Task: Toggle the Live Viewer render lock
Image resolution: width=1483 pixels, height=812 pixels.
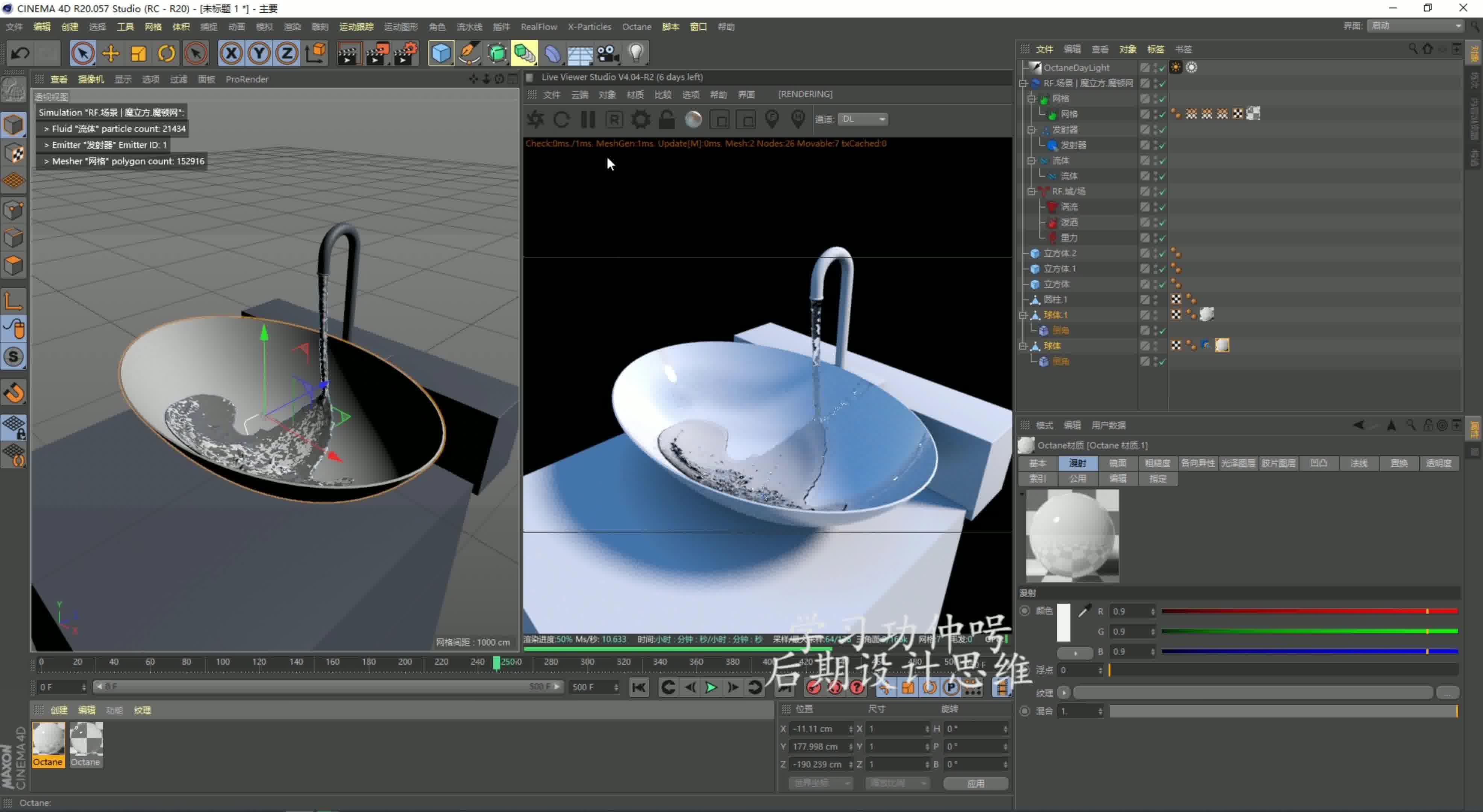Action: (x=667, y=120)
